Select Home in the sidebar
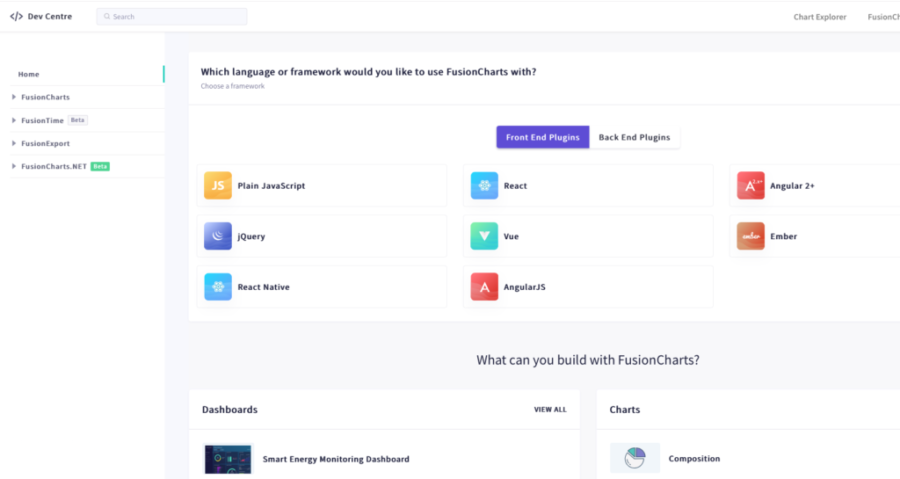Screen dimensions: 900x479 pos(29,74)
